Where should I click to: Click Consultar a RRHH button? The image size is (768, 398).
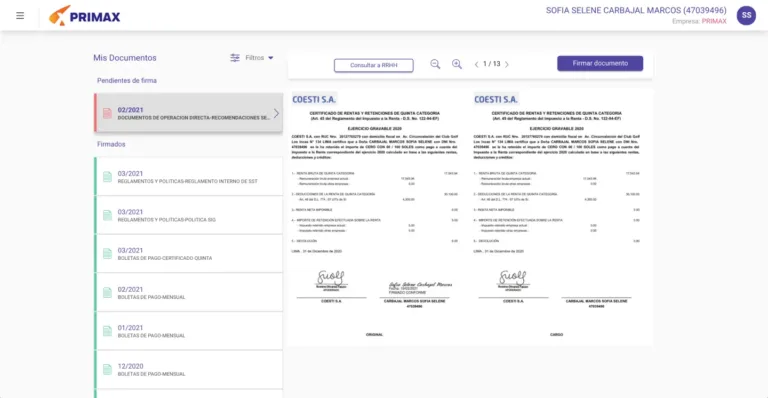click(x=374, y=65)
